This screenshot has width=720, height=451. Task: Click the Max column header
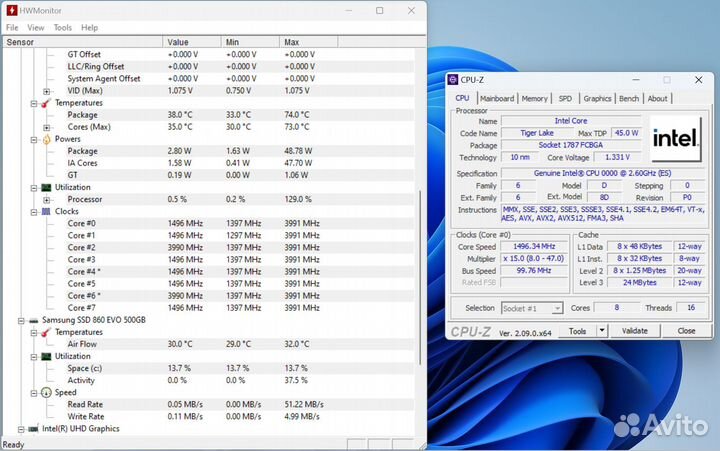tap(309, 42)
